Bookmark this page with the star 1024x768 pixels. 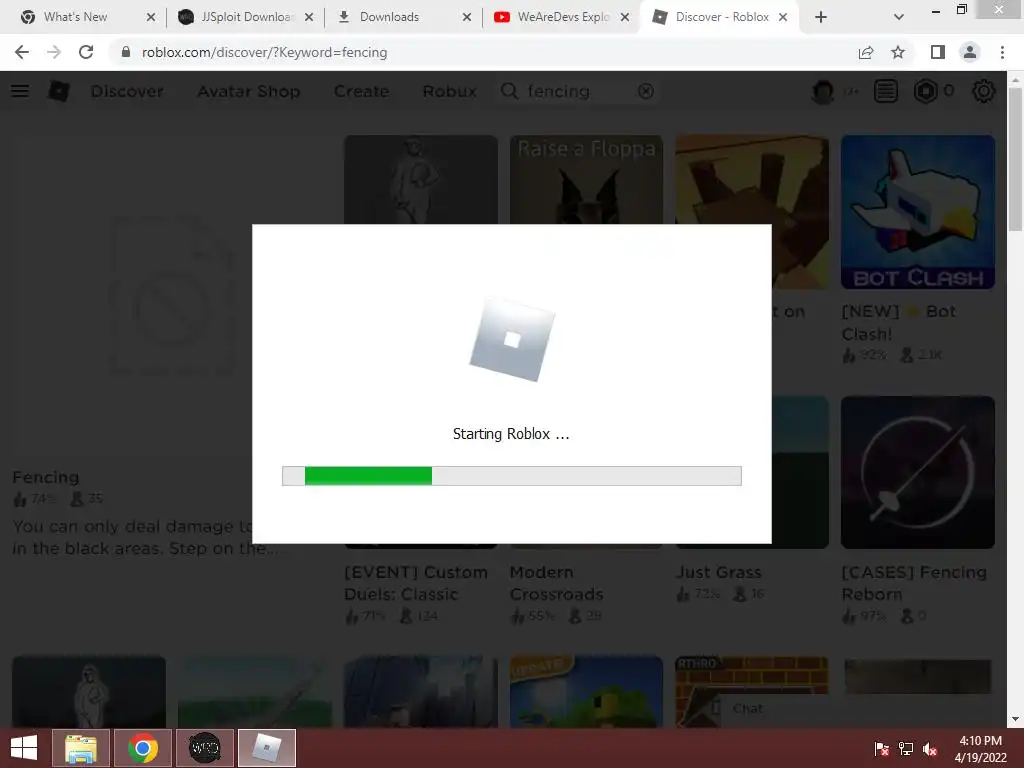(898, 52)
